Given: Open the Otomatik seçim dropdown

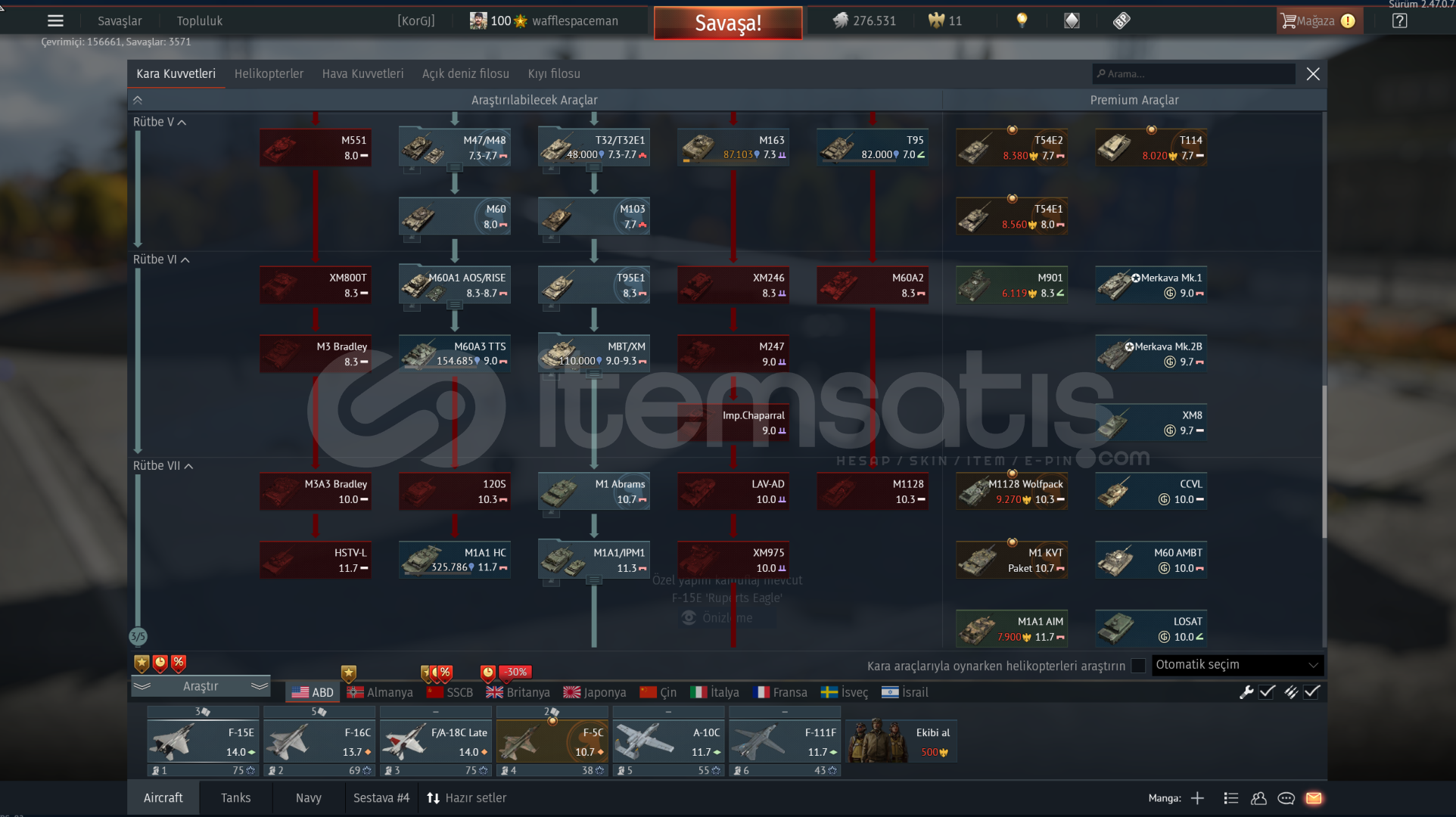Looking at the screenshot, I should [1237, 665].
